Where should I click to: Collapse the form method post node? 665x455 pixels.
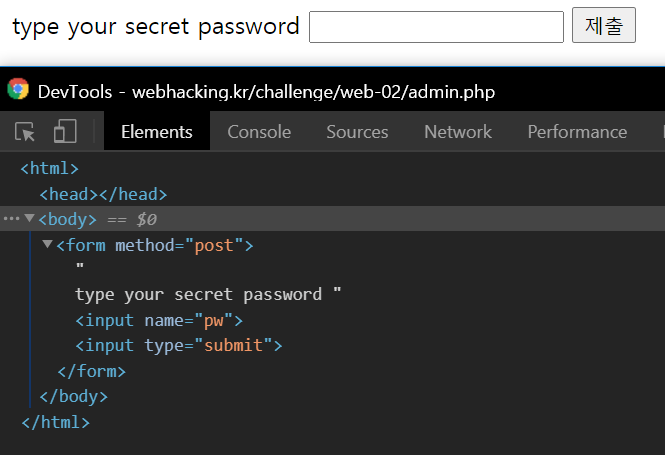click(47, 244)
